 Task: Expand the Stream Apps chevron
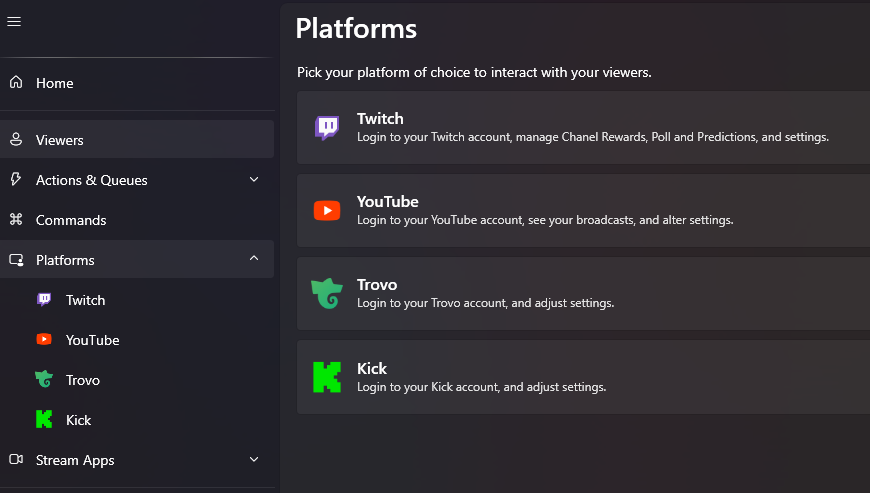click(x=254, y=459)
